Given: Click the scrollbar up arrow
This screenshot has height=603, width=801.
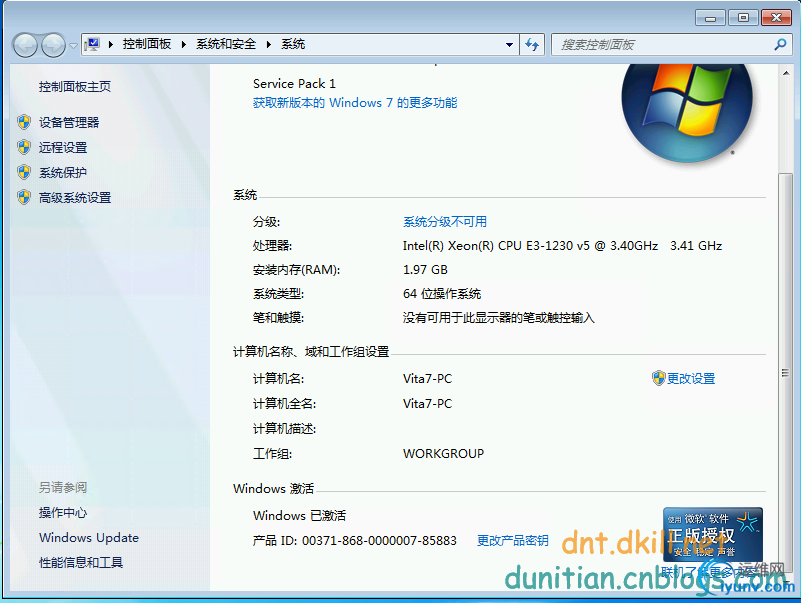Looking at the screenshot, I should click(786, 73).
